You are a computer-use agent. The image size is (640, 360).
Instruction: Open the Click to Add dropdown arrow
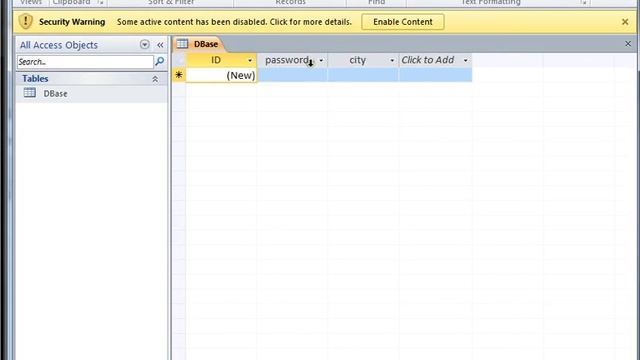coord(465,60)
